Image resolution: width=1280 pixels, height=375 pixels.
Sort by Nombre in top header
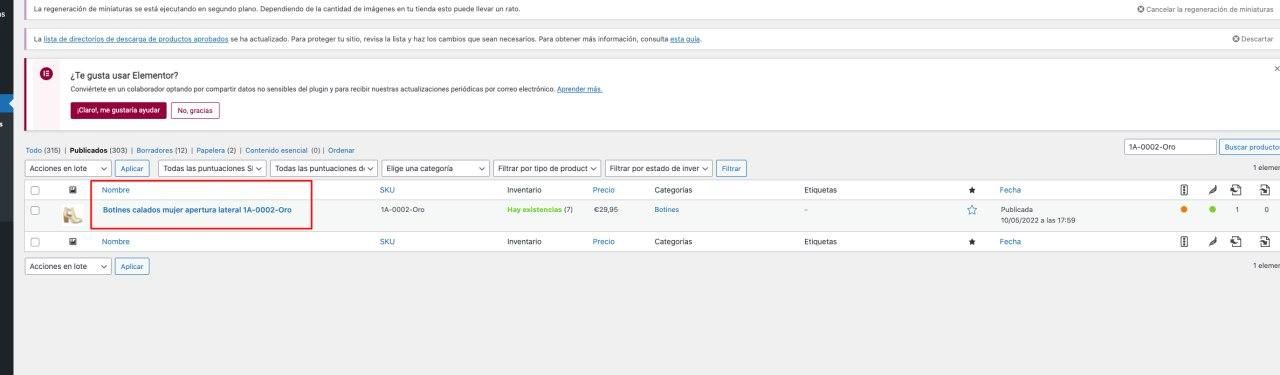[x=116, y=189]
